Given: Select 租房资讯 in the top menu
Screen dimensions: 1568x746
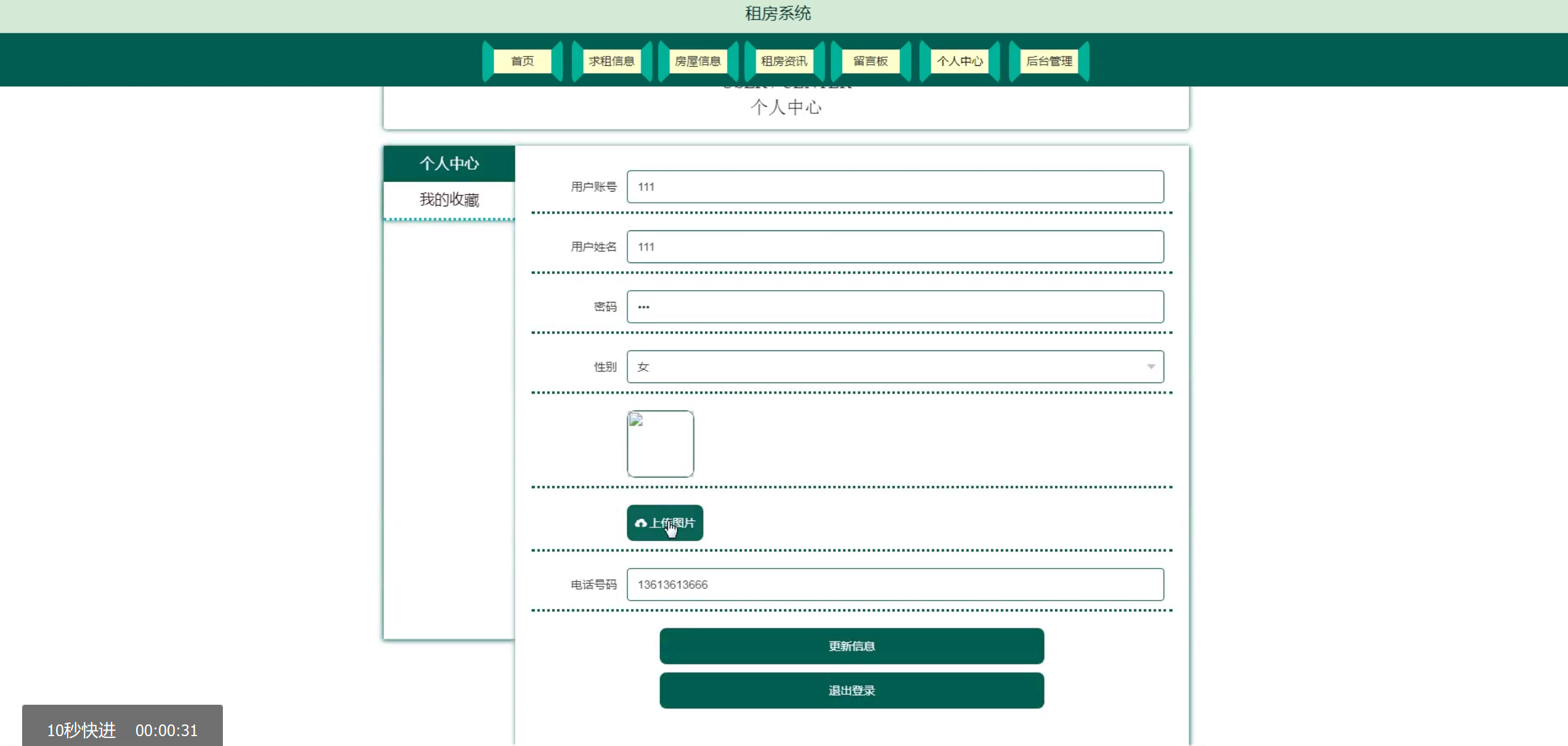Looking at the screenshot, I should click(784, 61).
